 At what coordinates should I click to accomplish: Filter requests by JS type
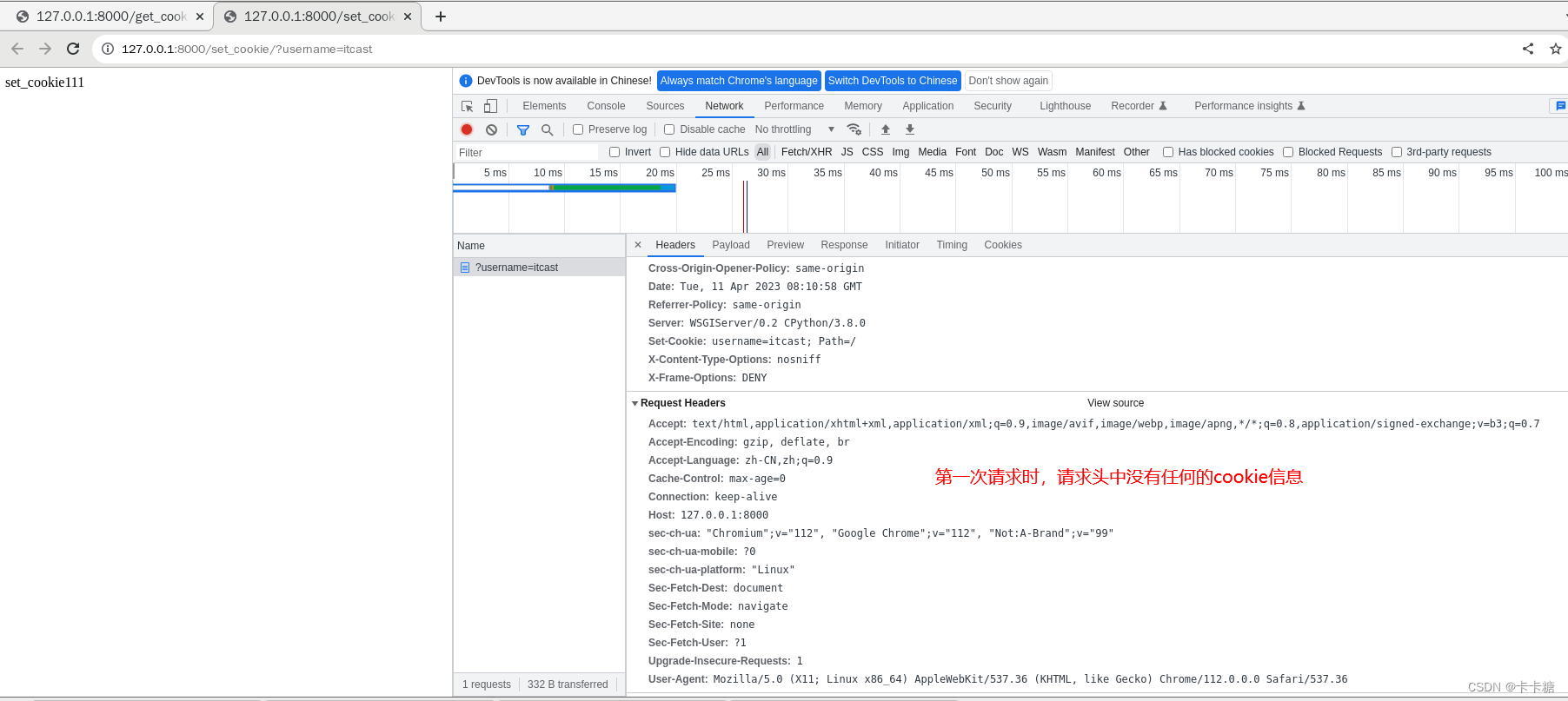(847, 152)
